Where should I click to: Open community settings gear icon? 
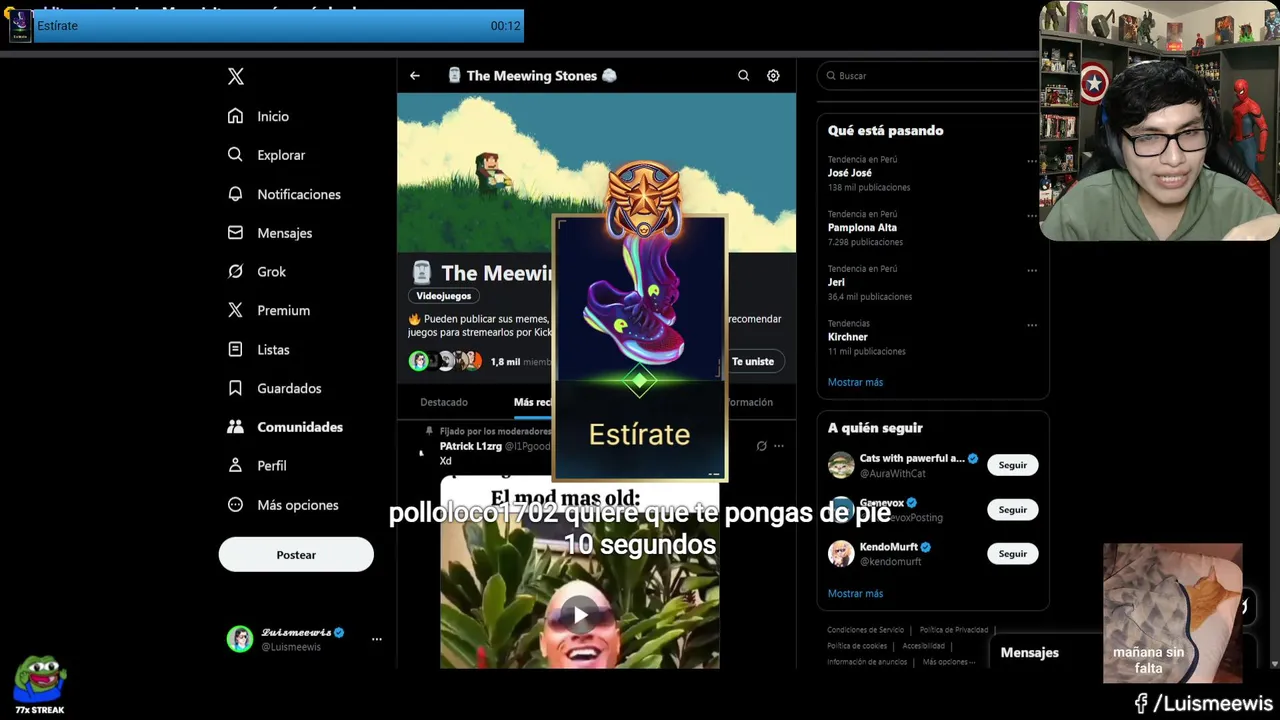(x=773, y=75)
